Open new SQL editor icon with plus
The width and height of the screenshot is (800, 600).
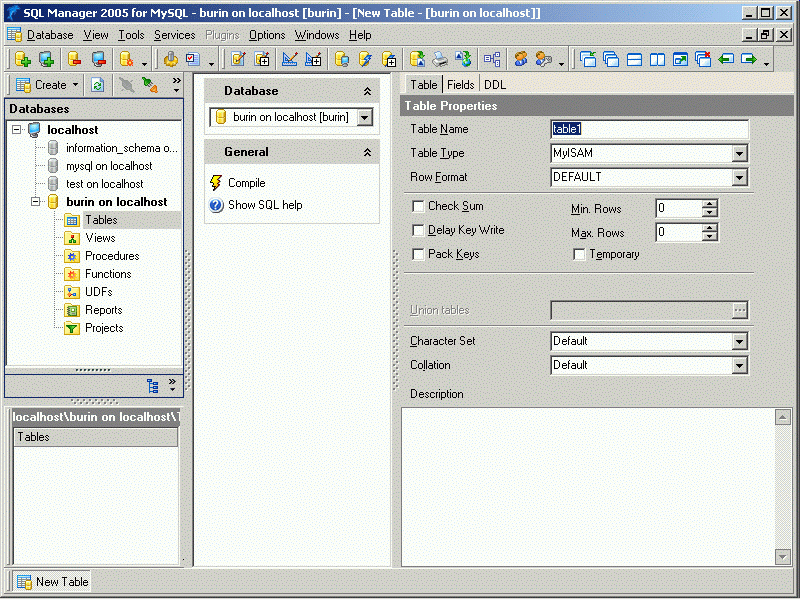262,59
